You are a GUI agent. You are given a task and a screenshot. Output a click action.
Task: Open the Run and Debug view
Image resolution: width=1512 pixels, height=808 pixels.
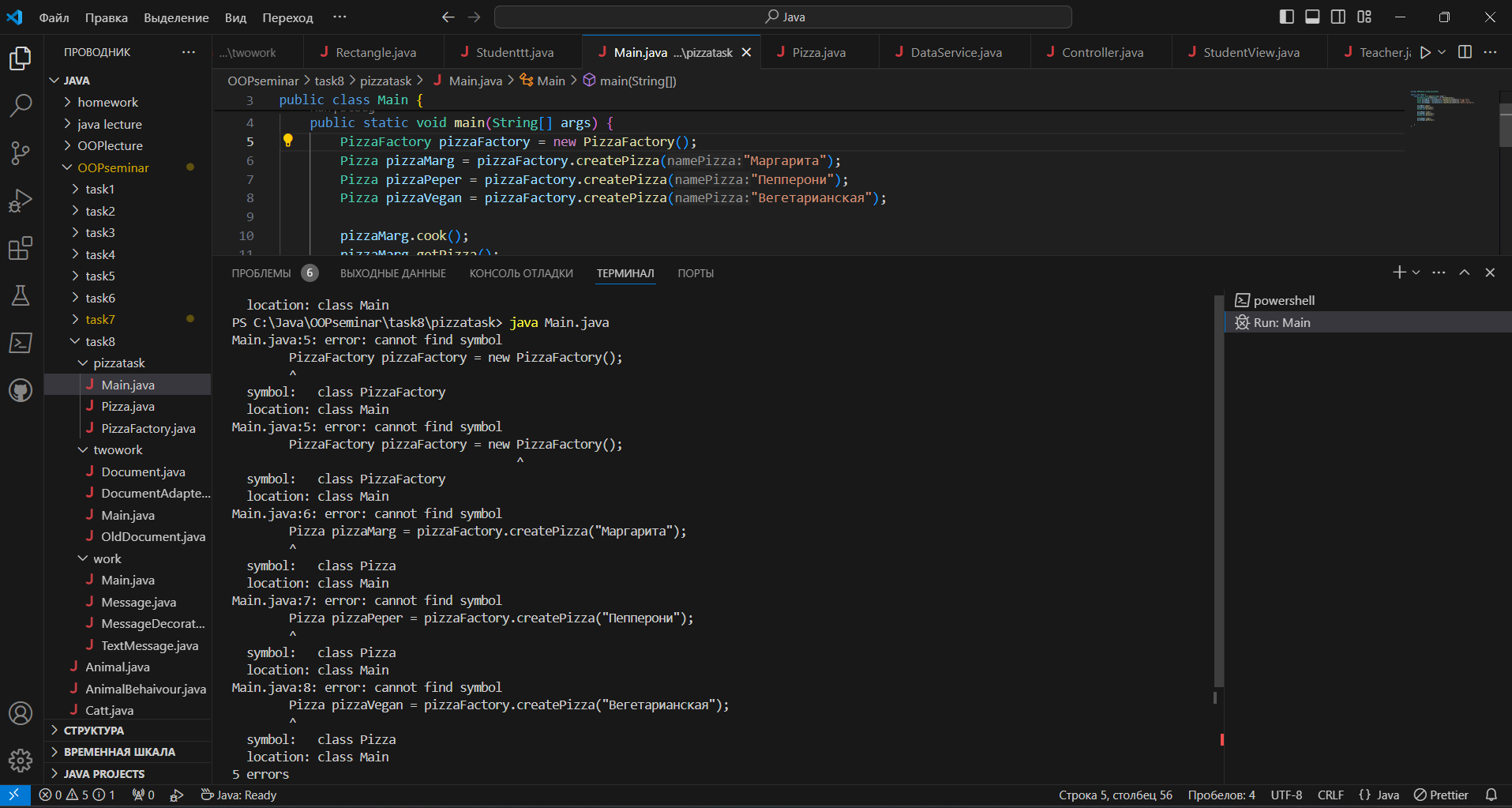pyautogui.click(x=21, y=201)
